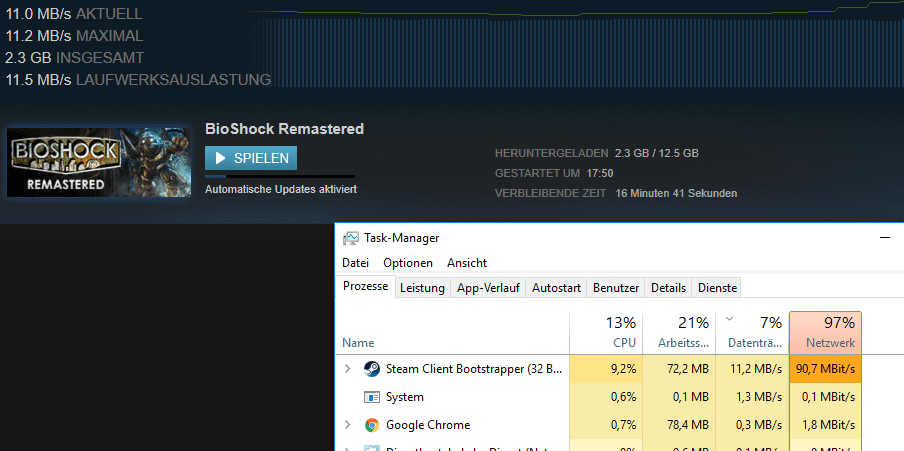This screenshot has height=451, width=904.
Task: Click the 11.0 MB/s AKTUELL stat
Action: click(x=74, y=14)
